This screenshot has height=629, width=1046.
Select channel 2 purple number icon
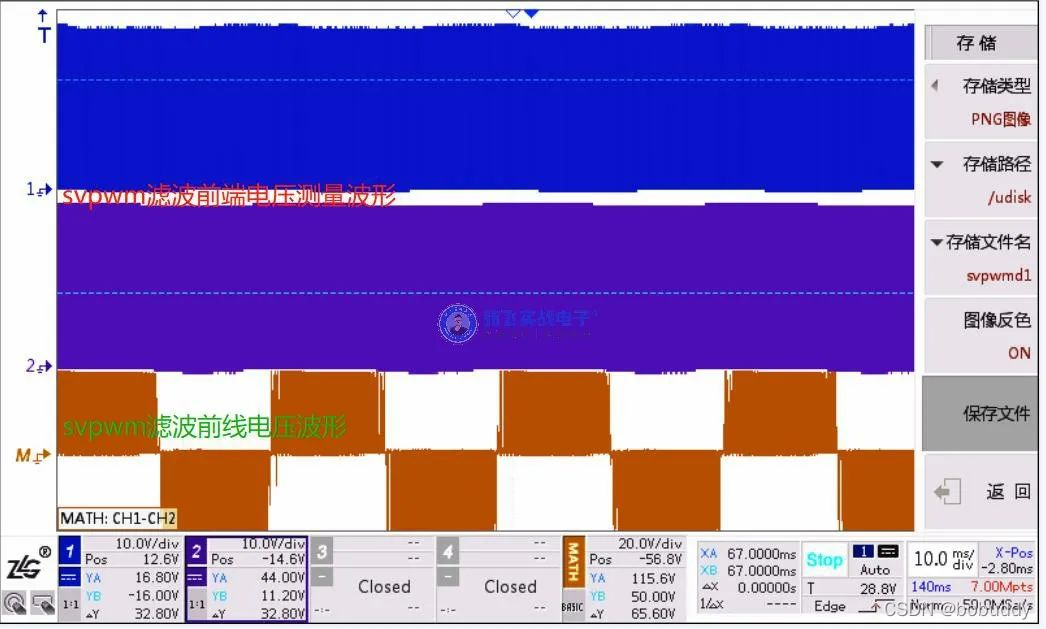[195, 552]
